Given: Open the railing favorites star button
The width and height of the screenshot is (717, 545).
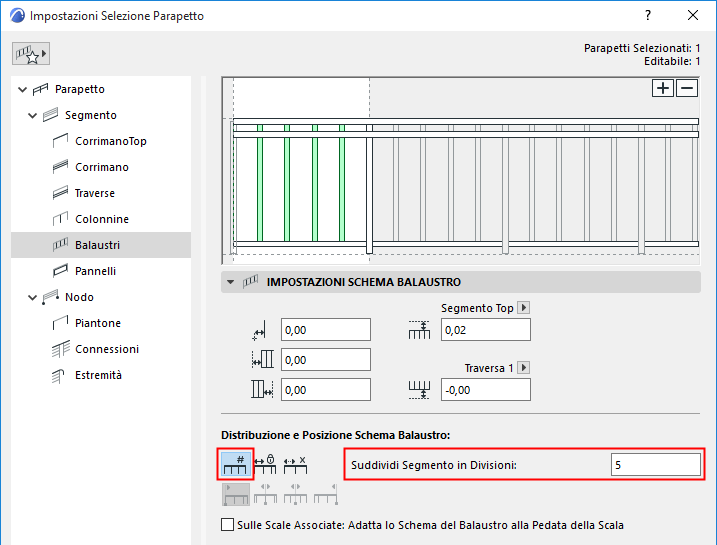Looking at the screenshot, I should (x=31, y=53).
